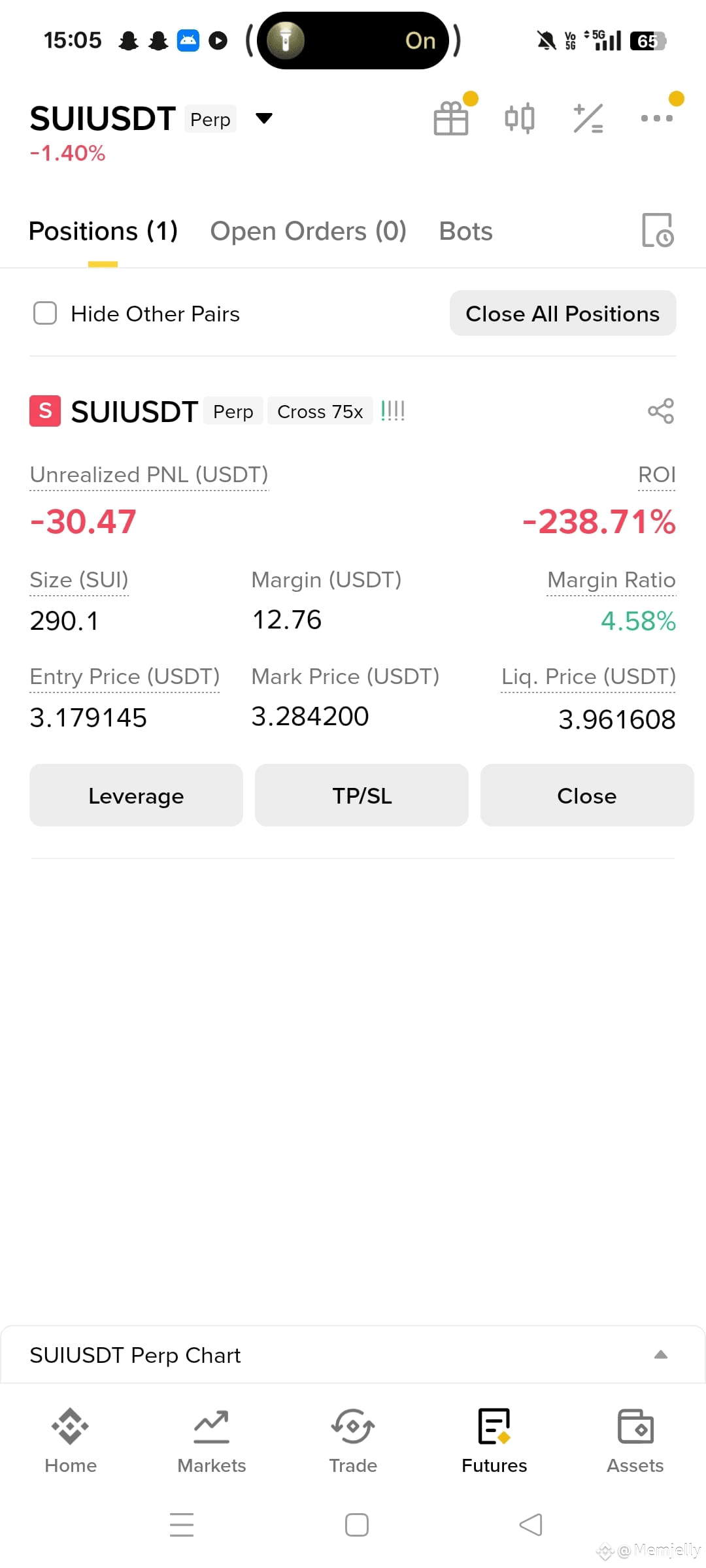Viewport: 706px width, 1568px height.
Task: Tap the ADL indicator bars next to Cross 75x
Action: [x=393, y=411]
